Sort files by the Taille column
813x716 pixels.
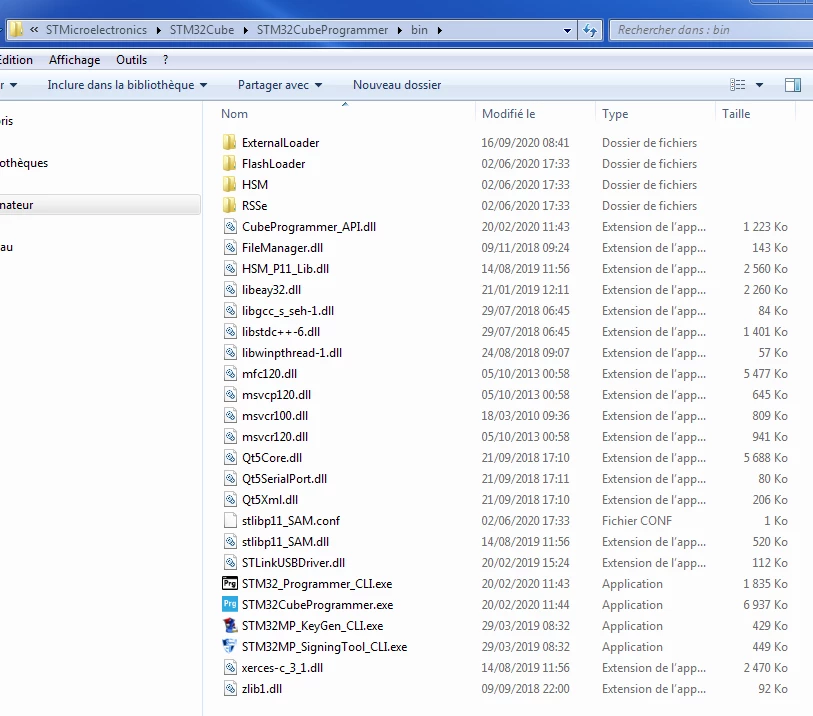point(736,114)
